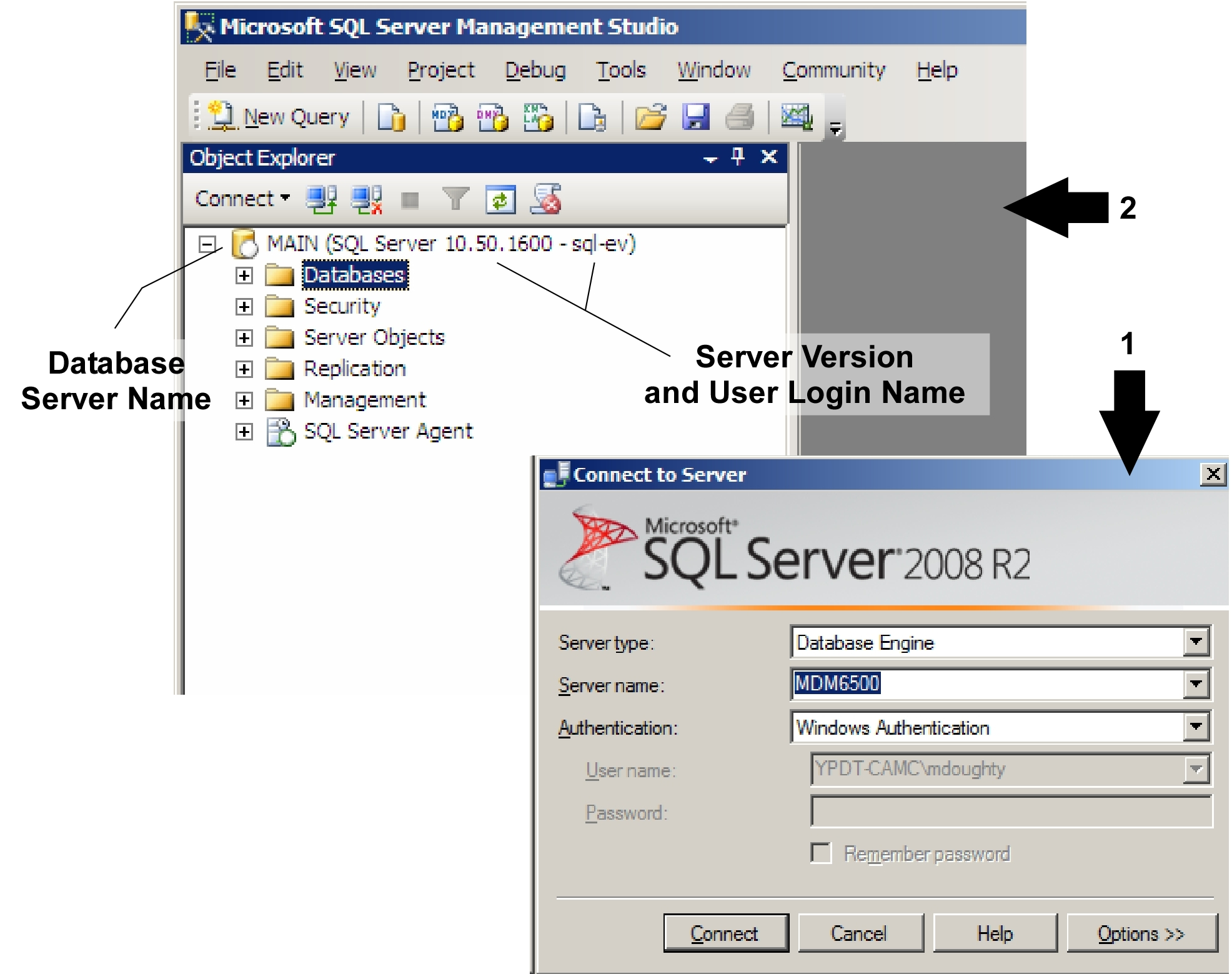Screen dimensions: 1232x974
Task: Click the disabled User name dropdown arrow
Action: (x=1196, y=770)
